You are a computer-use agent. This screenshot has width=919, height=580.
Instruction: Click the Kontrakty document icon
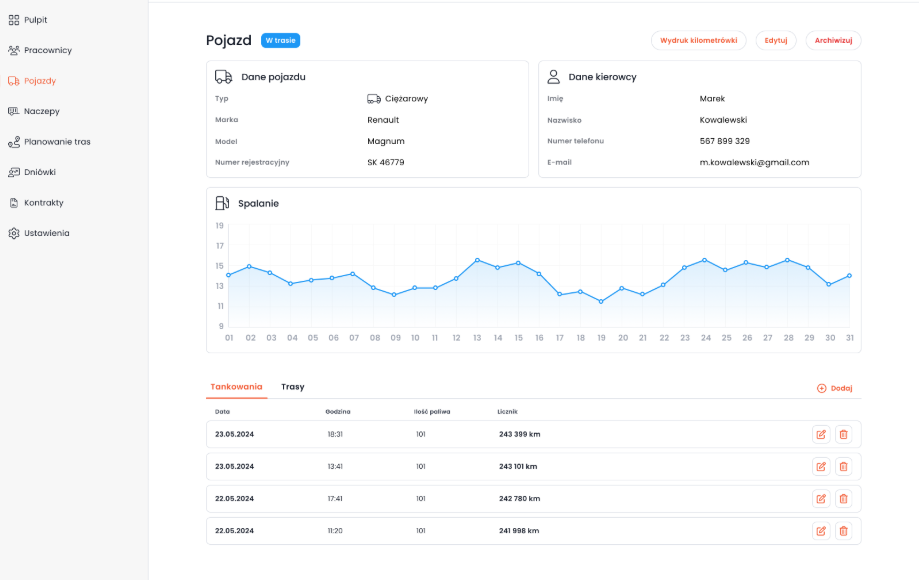click(14, 203)
